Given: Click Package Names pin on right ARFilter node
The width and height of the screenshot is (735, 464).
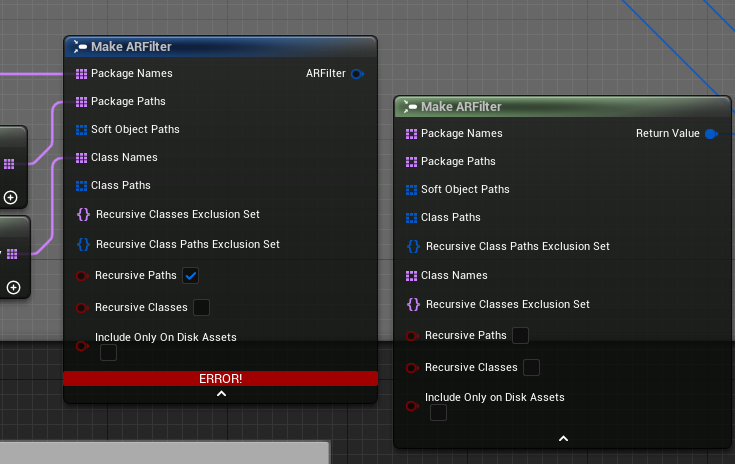Looking at the screenshot, I should tap(411, 134).
